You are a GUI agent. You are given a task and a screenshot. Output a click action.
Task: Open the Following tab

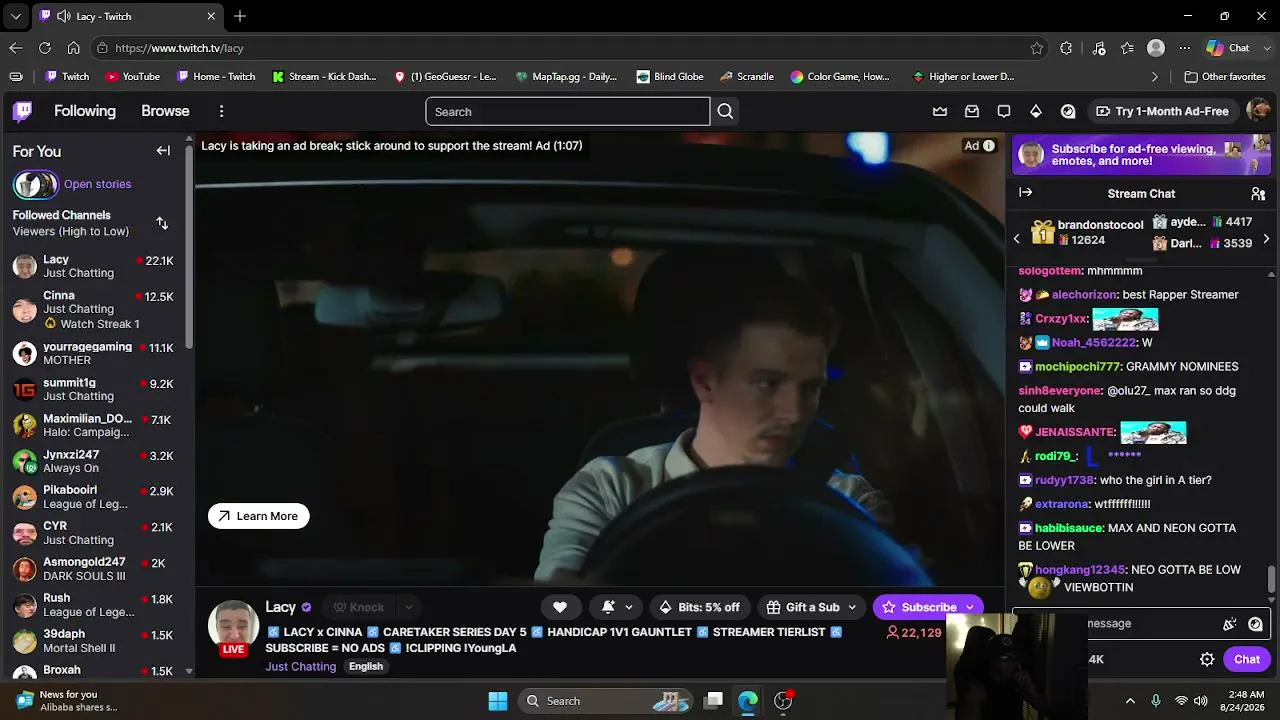click(x=85, y=111)
